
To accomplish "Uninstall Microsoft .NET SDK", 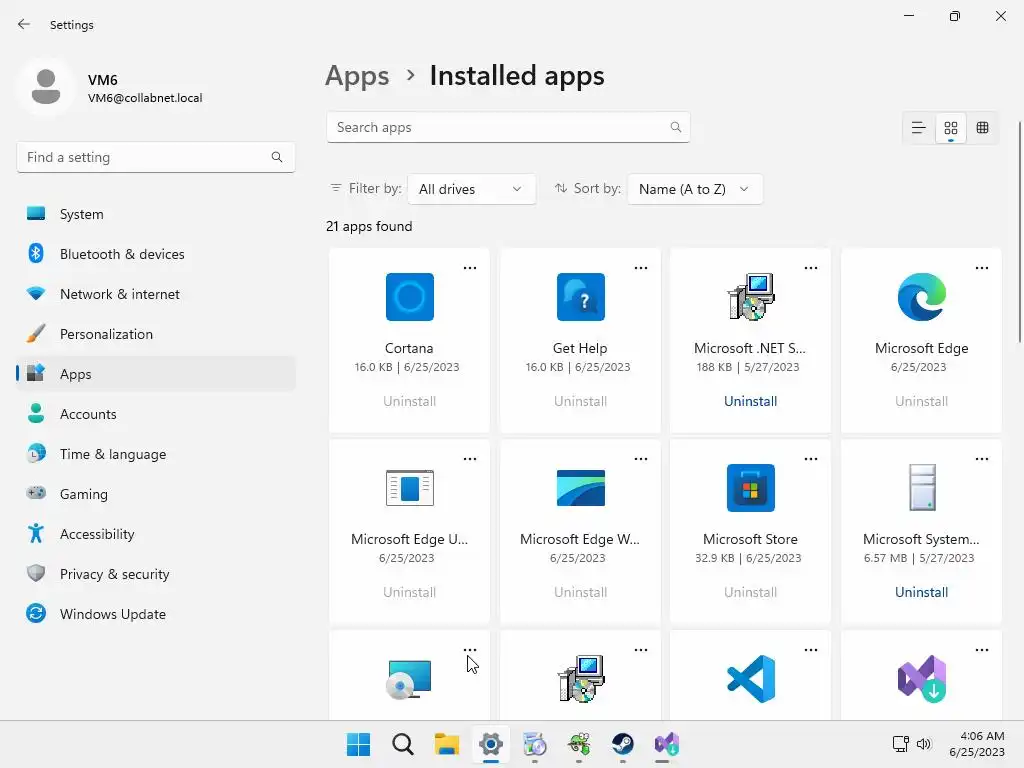I will coord(750,401).
